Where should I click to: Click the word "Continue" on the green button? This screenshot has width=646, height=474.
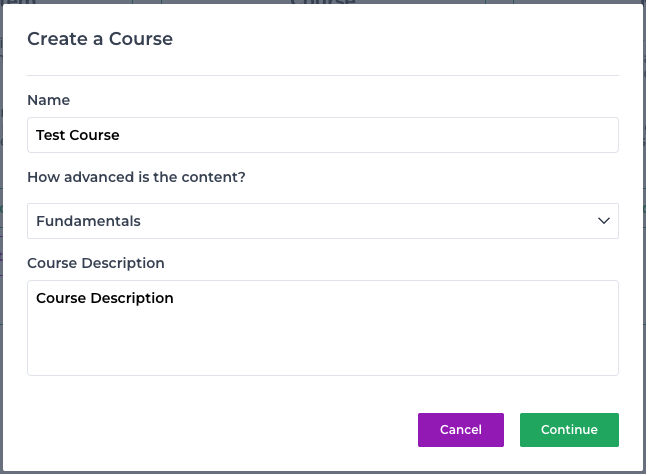pyautogui.click(x=569, y=430)
